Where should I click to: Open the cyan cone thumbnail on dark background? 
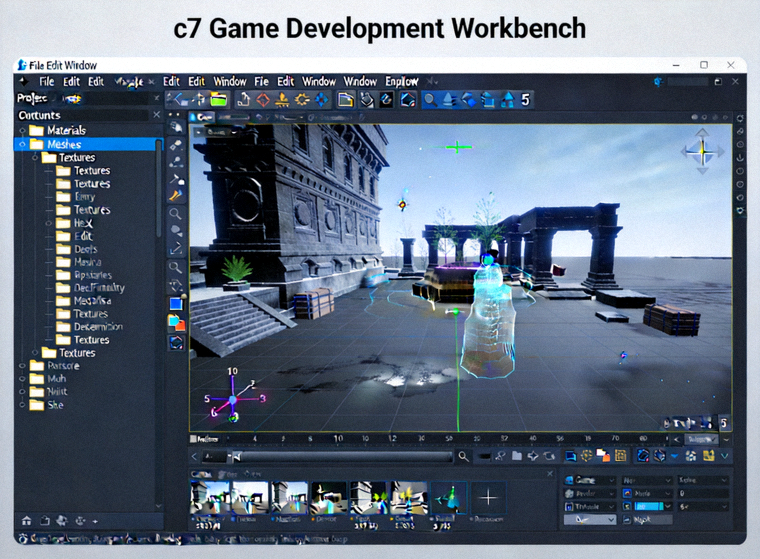(x=449, y=498)
